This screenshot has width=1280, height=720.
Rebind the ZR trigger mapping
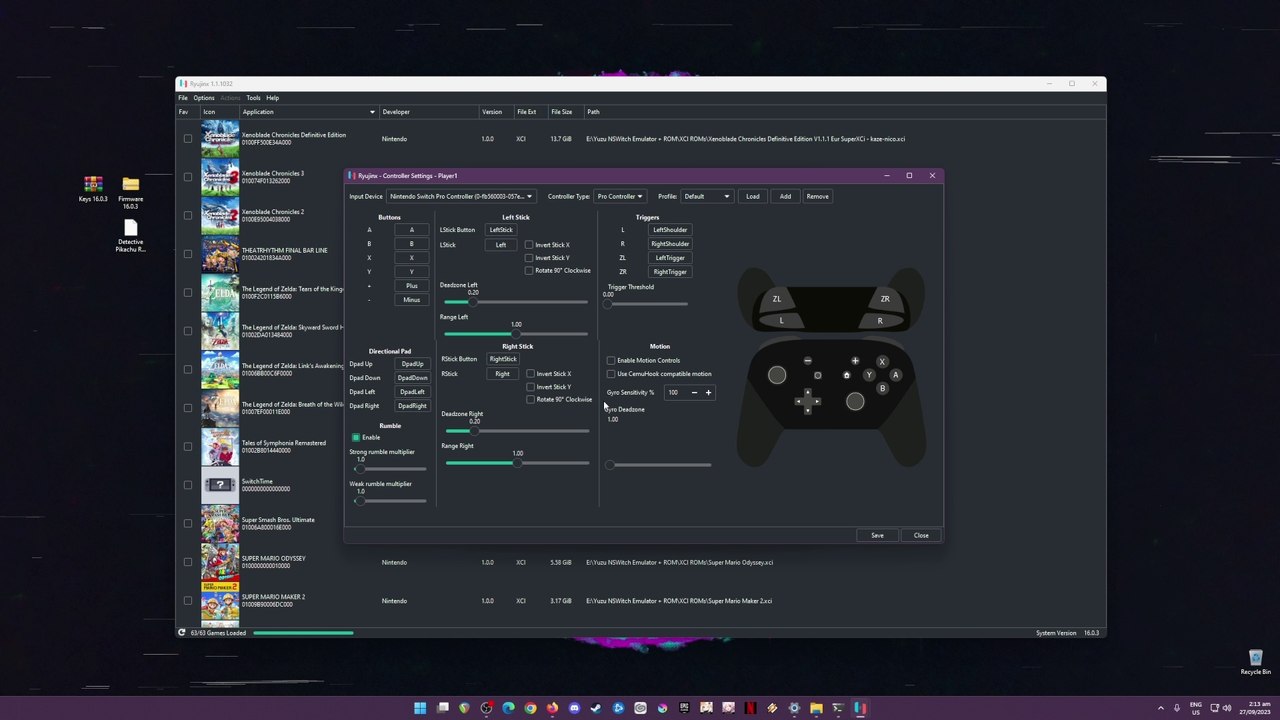[670, 272]
